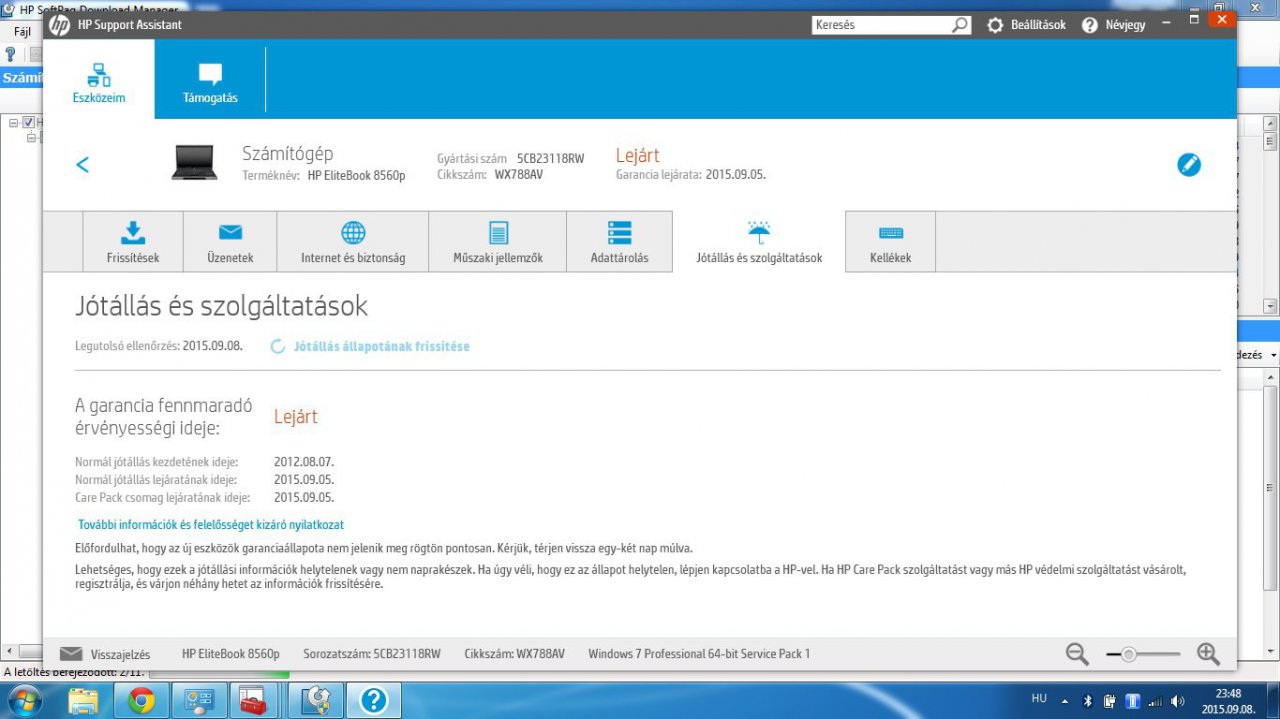Screen dimensions: 1280x719
Task: Open the Műszaki jellemzők tab
Action: tap(498, 242)
